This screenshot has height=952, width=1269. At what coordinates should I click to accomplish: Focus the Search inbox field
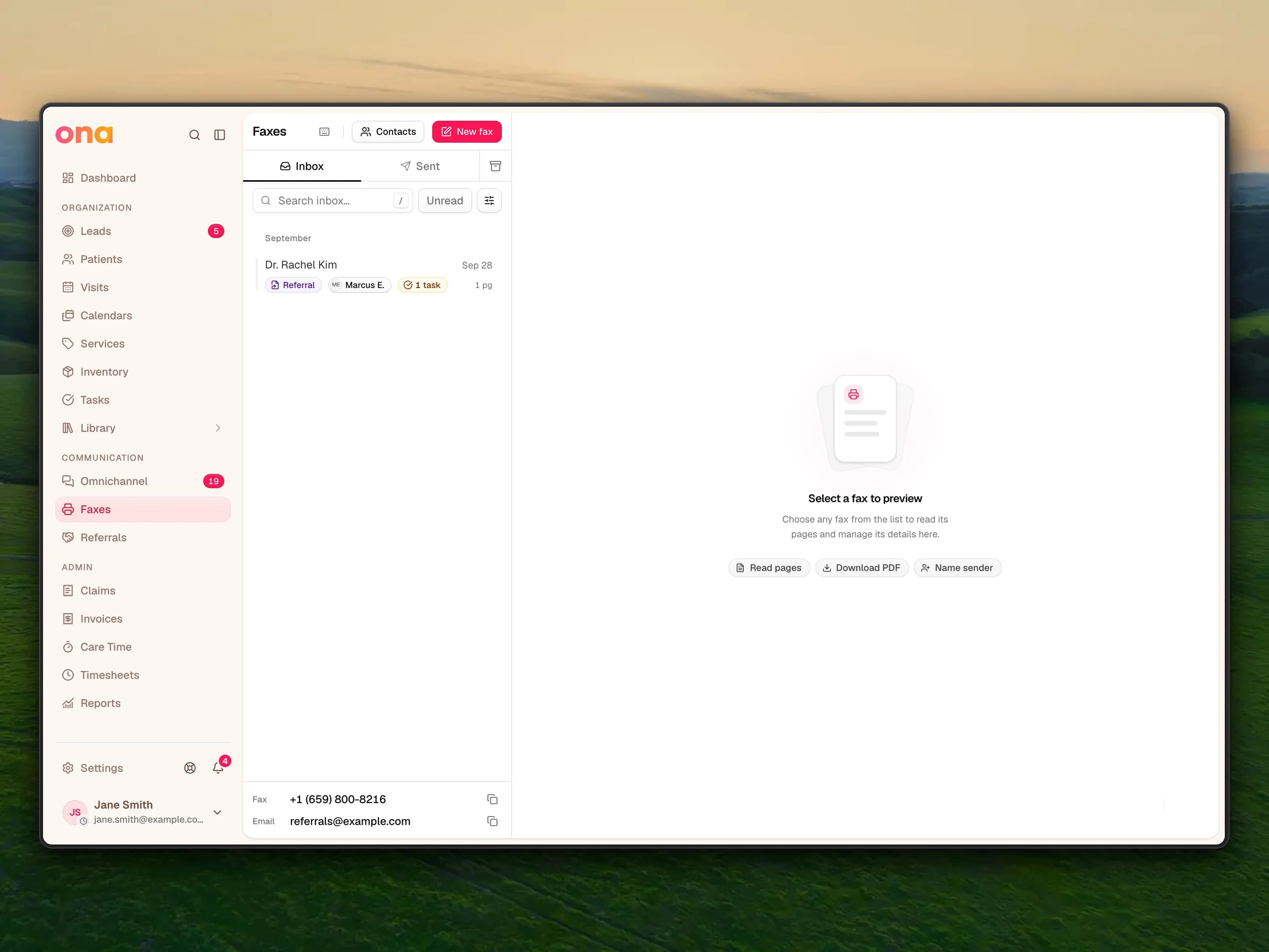click(333, 201)
